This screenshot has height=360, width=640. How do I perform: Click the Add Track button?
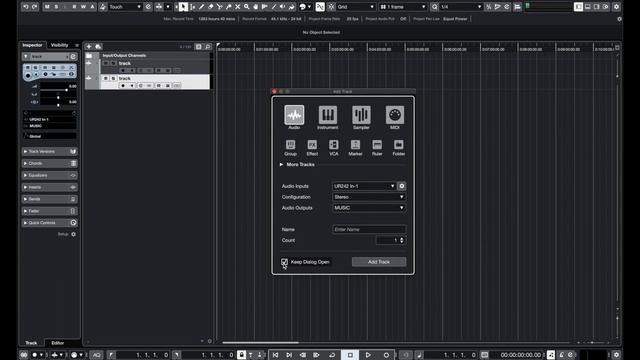tap(379, 262)
